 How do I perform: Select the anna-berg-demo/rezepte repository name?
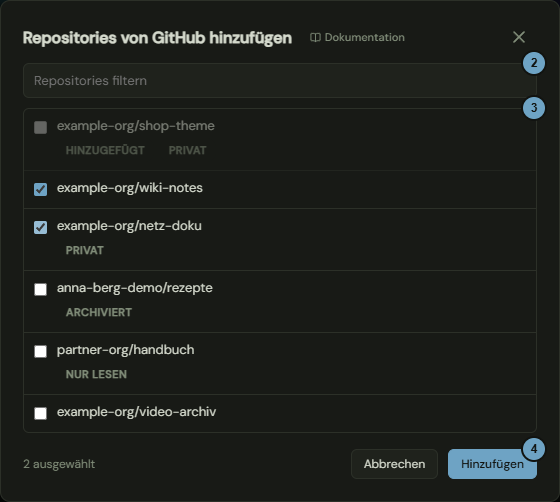(135, 288)
